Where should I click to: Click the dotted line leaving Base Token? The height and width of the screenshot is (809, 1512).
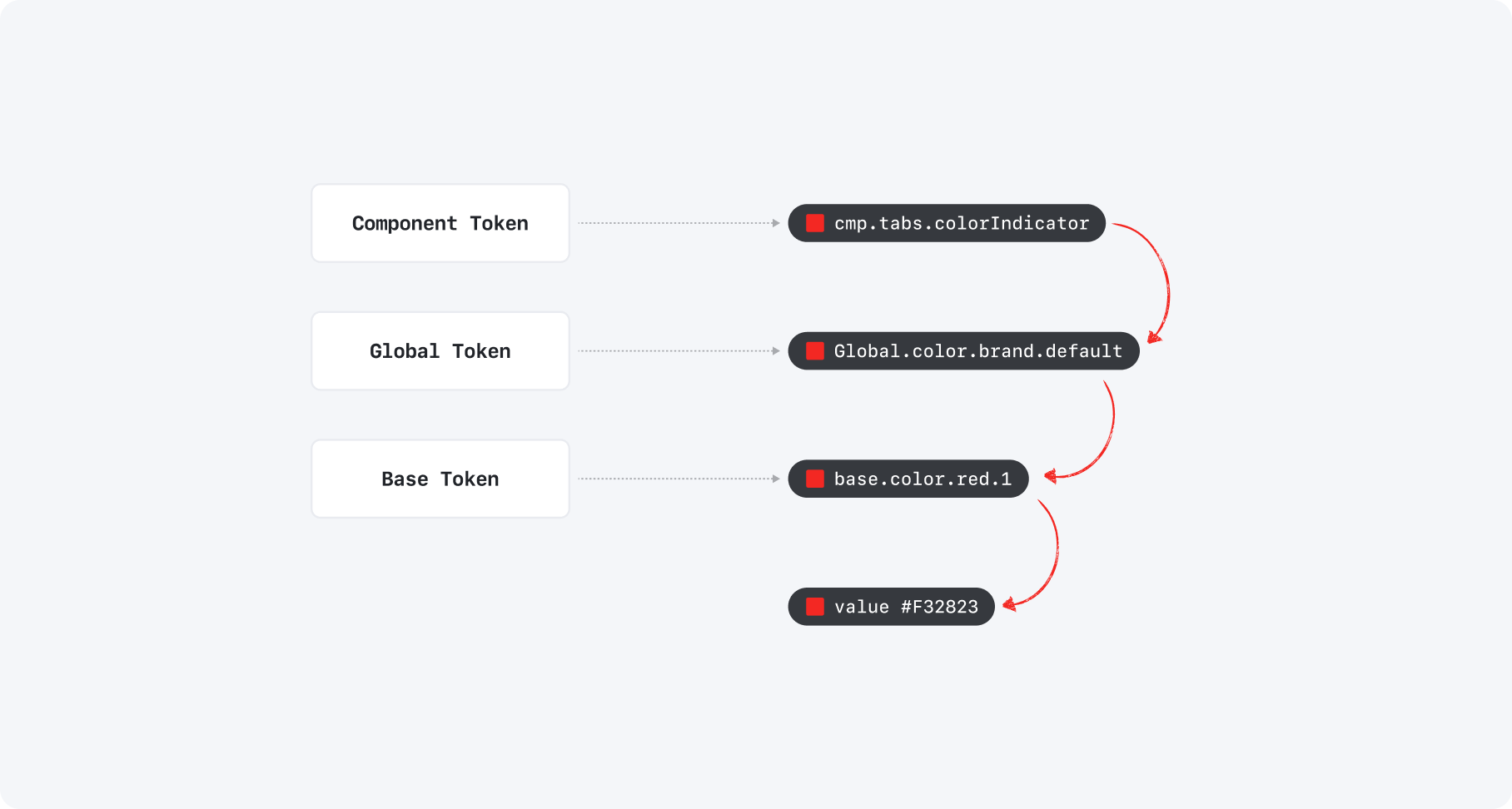coord(674,479)
